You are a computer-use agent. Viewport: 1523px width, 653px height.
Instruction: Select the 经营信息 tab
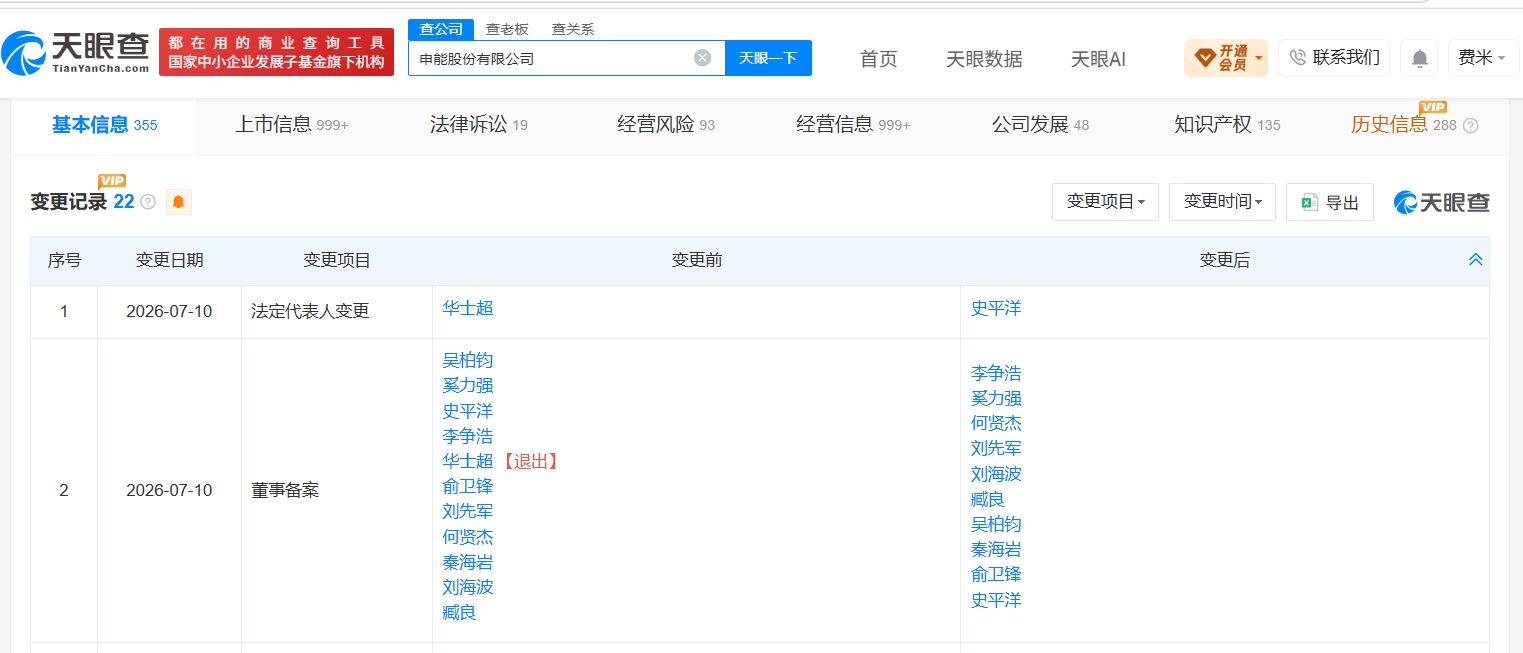(853, 125)
